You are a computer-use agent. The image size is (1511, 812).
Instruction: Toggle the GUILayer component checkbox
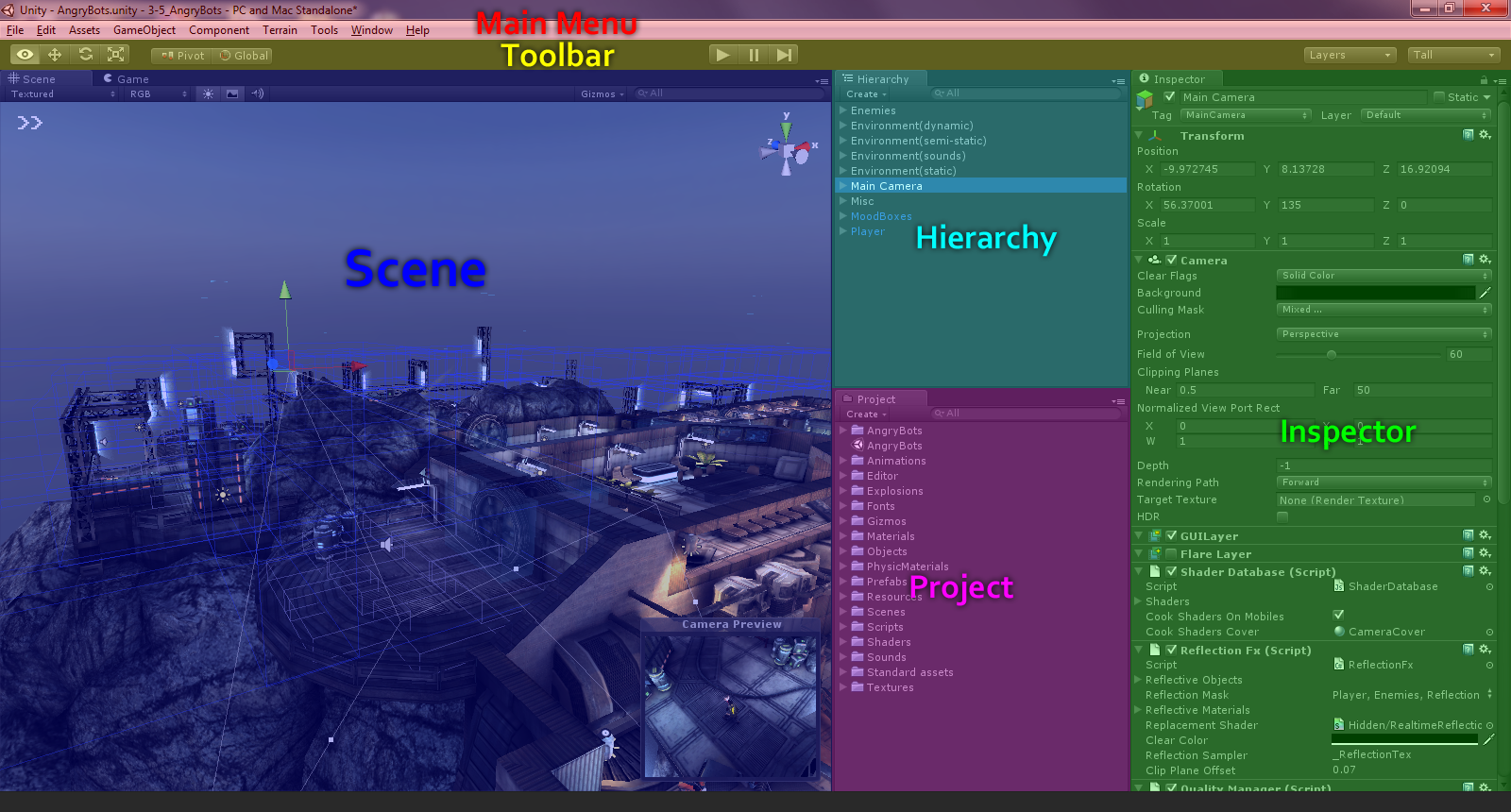click(x=1171, y=535)
